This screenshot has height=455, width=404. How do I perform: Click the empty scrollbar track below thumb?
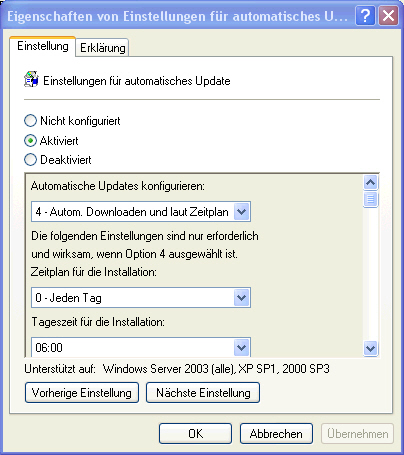point(370,273)
